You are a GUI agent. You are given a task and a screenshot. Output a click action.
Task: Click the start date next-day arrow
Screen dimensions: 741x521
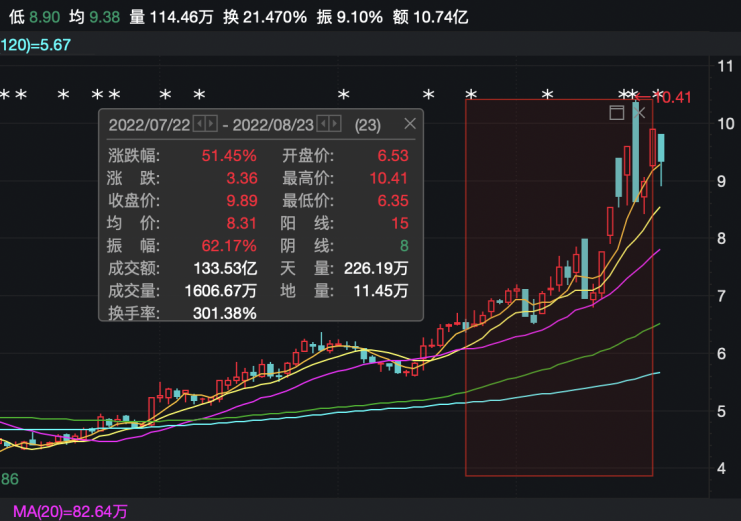tap(211, 124)
